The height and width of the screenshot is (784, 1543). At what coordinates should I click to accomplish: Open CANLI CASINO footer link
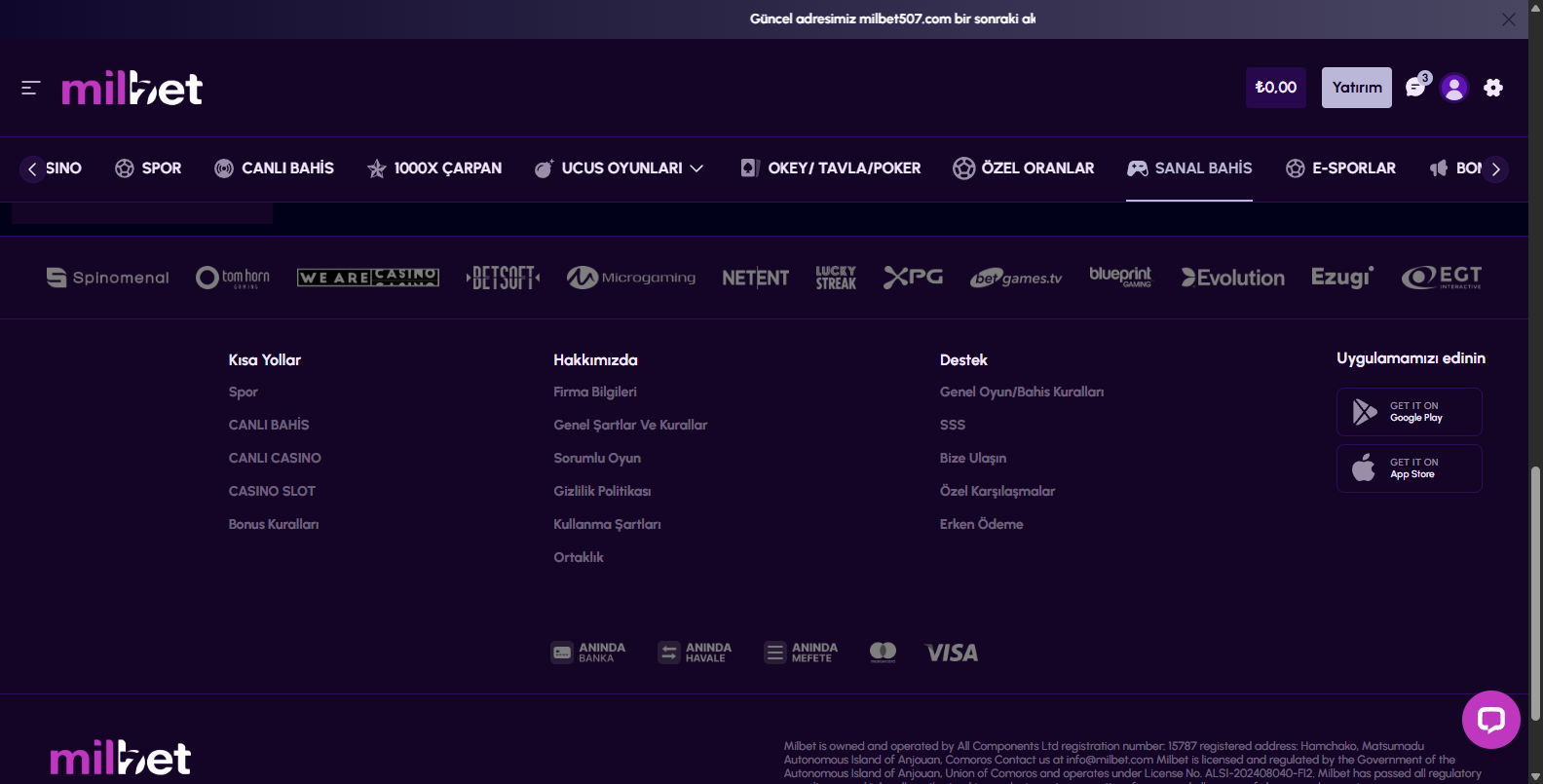275,459
